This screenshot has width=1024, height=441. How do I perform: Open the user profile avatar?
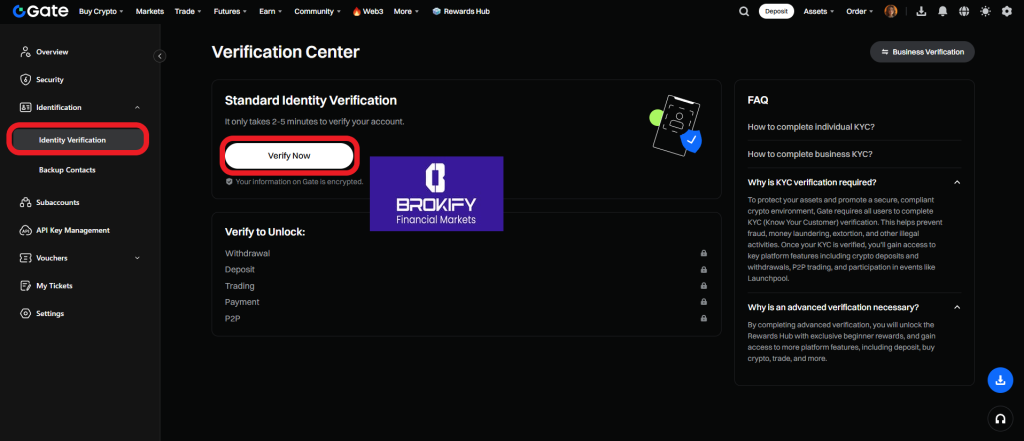tap(891, 12)
